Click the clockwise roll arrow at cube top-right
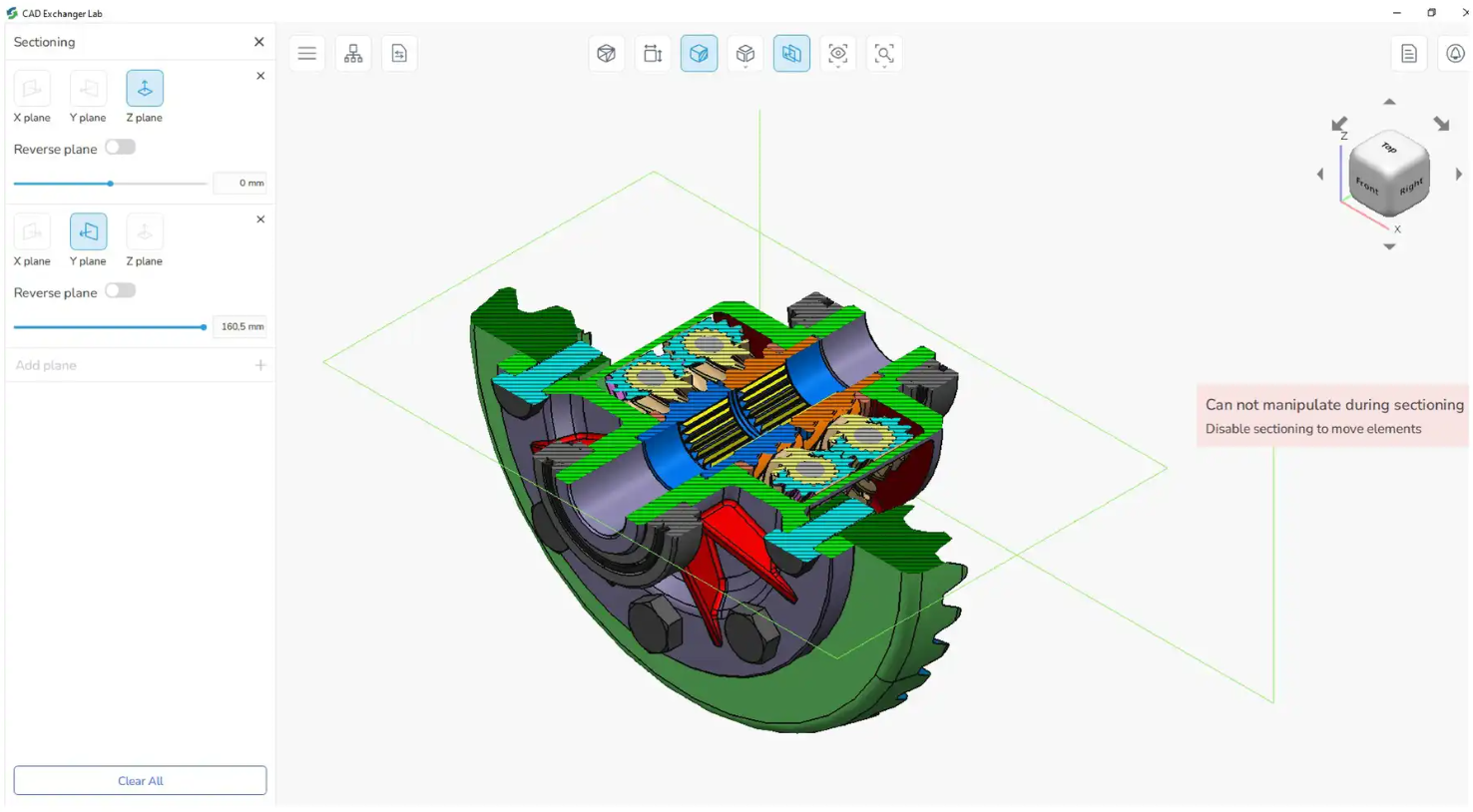Viewport: 1473px width, 812px height. pyautogui.click(x=1441, y=124)
